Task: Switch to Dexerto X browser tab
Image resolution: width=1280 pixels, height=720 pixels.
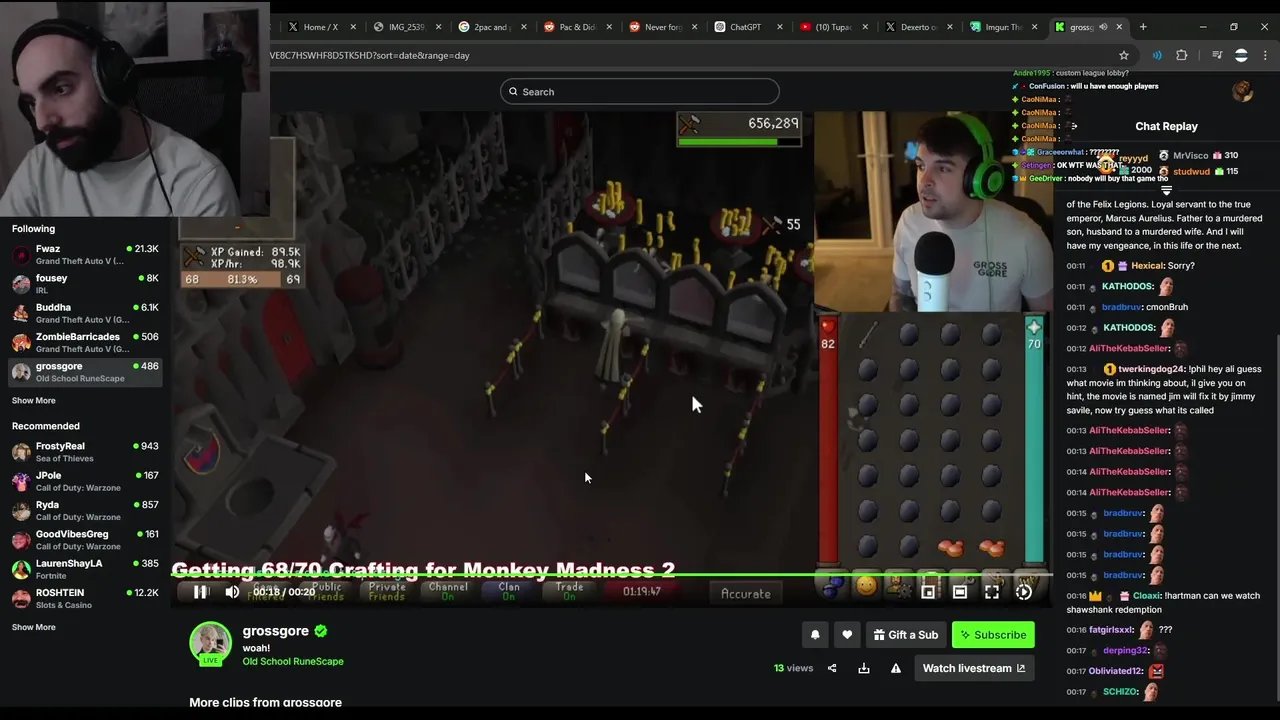Action: click(917, 27)
